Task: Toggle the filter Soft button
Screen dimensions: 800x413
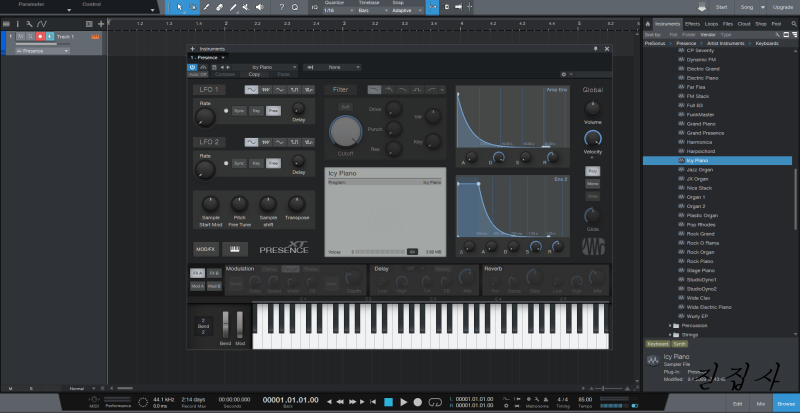Action: (345, 107)
